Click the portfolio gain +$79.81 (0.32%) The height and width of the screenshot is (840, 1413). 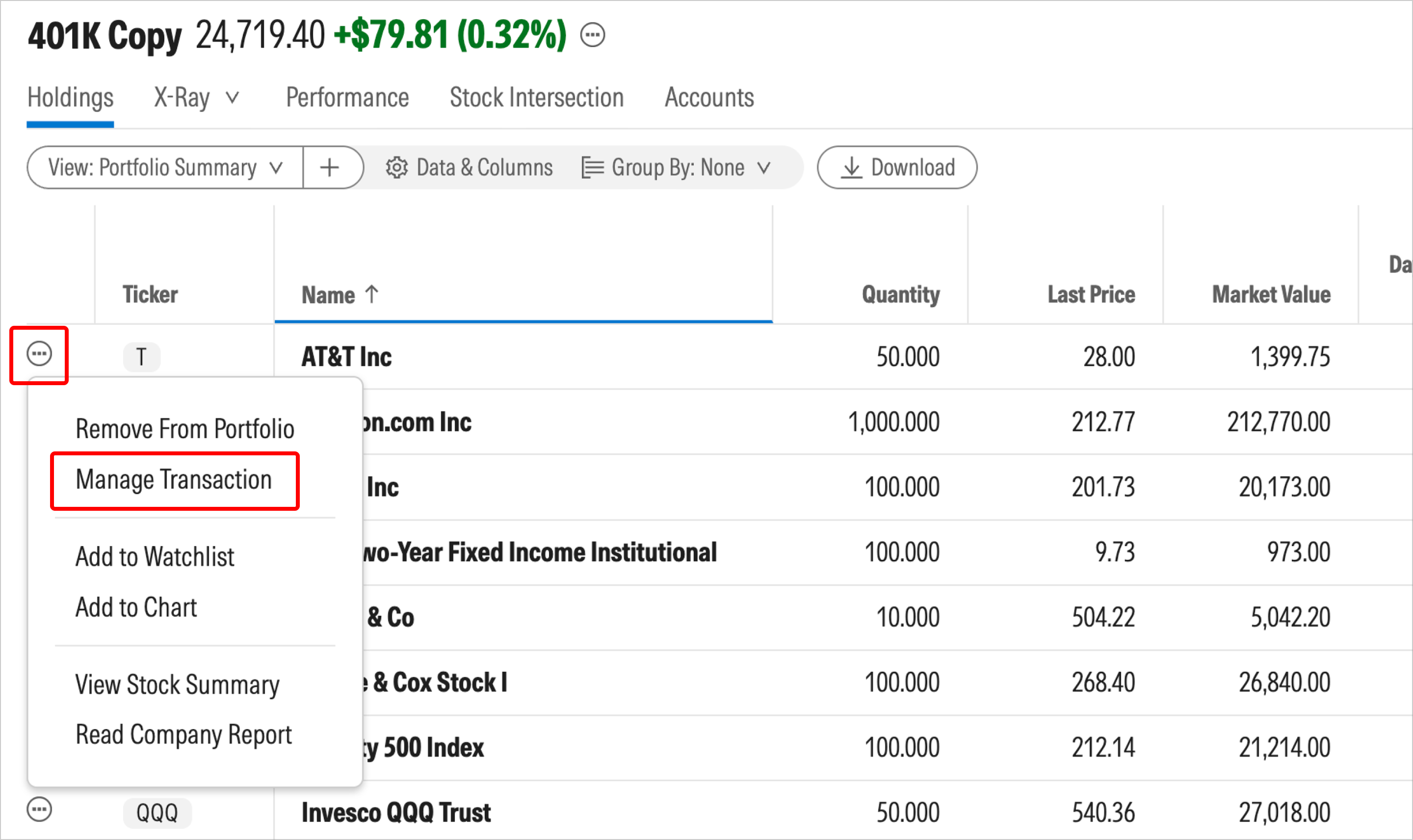pyautogui.click(x=450, y=35)
